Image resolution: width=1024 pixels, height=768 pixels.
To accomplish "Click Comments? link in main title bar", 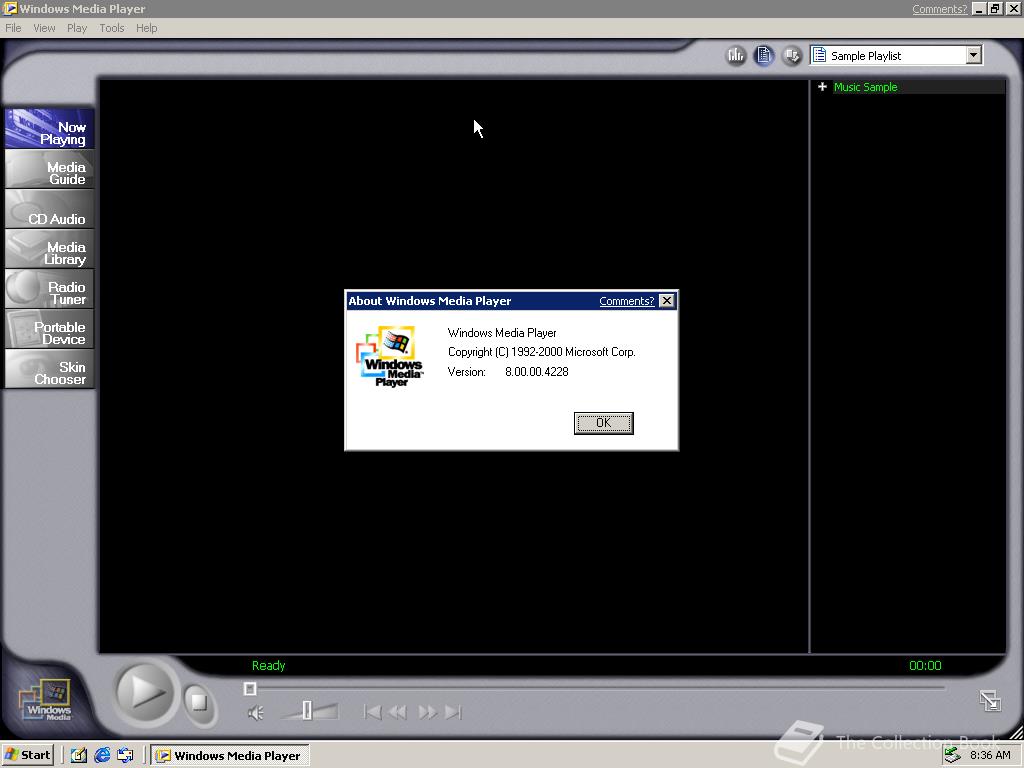I will [x=939, y=9].
